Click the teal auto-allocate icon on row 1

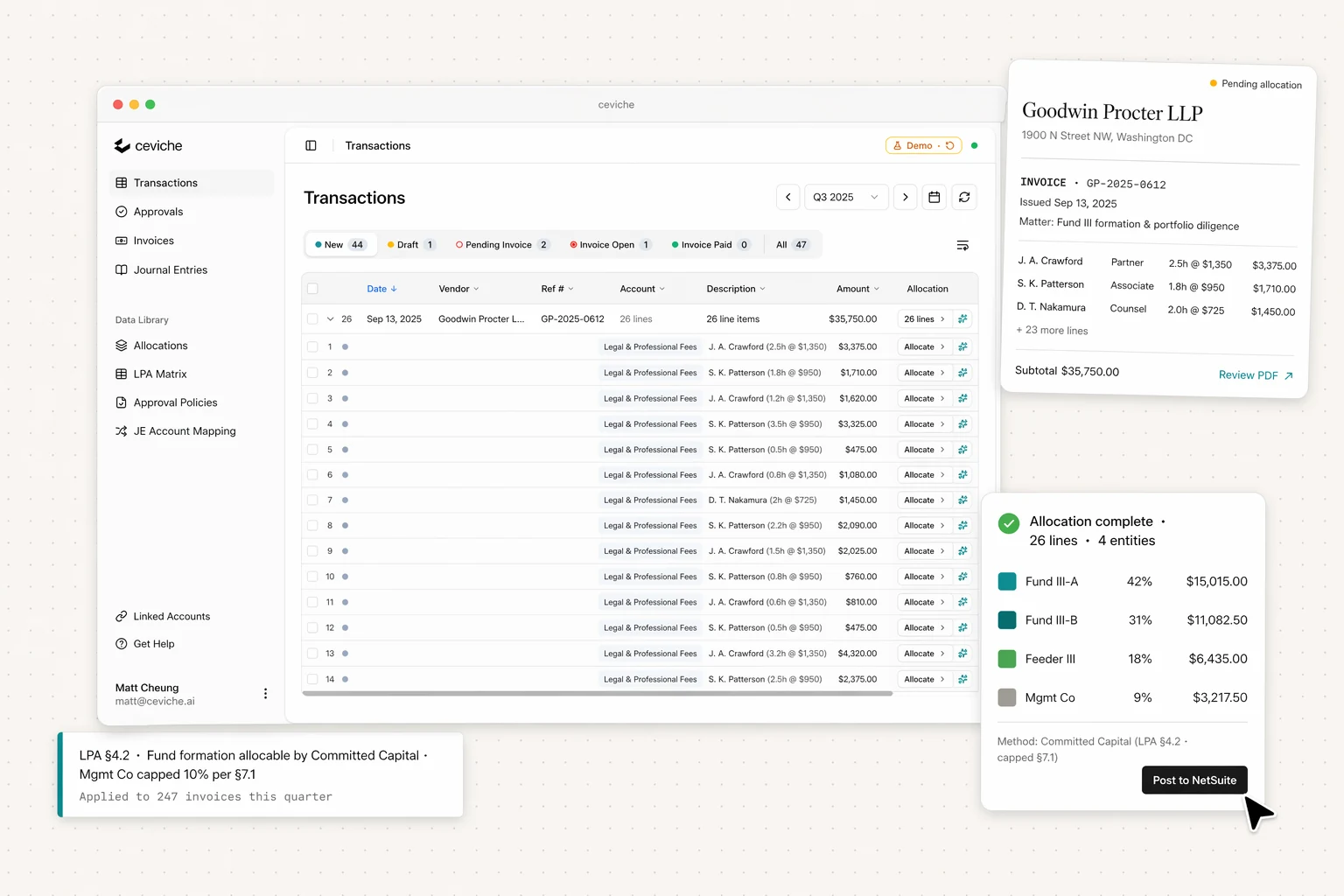point(962,346)
